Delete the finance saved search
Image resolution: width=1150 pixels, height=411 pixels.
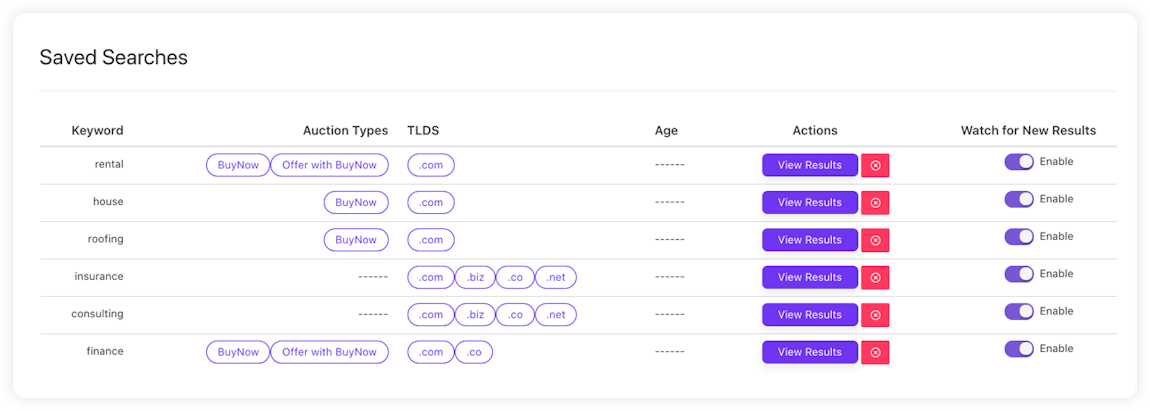pos(875,353)
